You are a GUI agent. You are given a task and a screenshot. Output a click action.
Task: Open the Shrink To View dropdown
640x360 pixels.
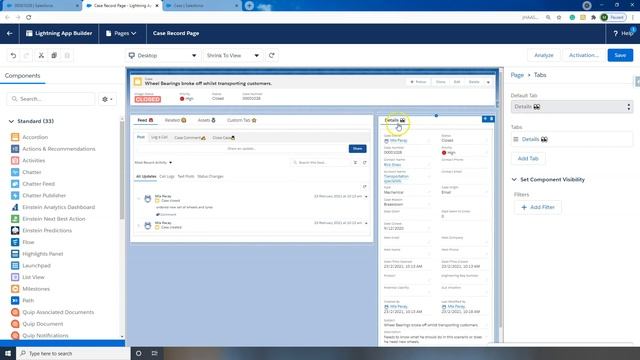tap(233, 55)
